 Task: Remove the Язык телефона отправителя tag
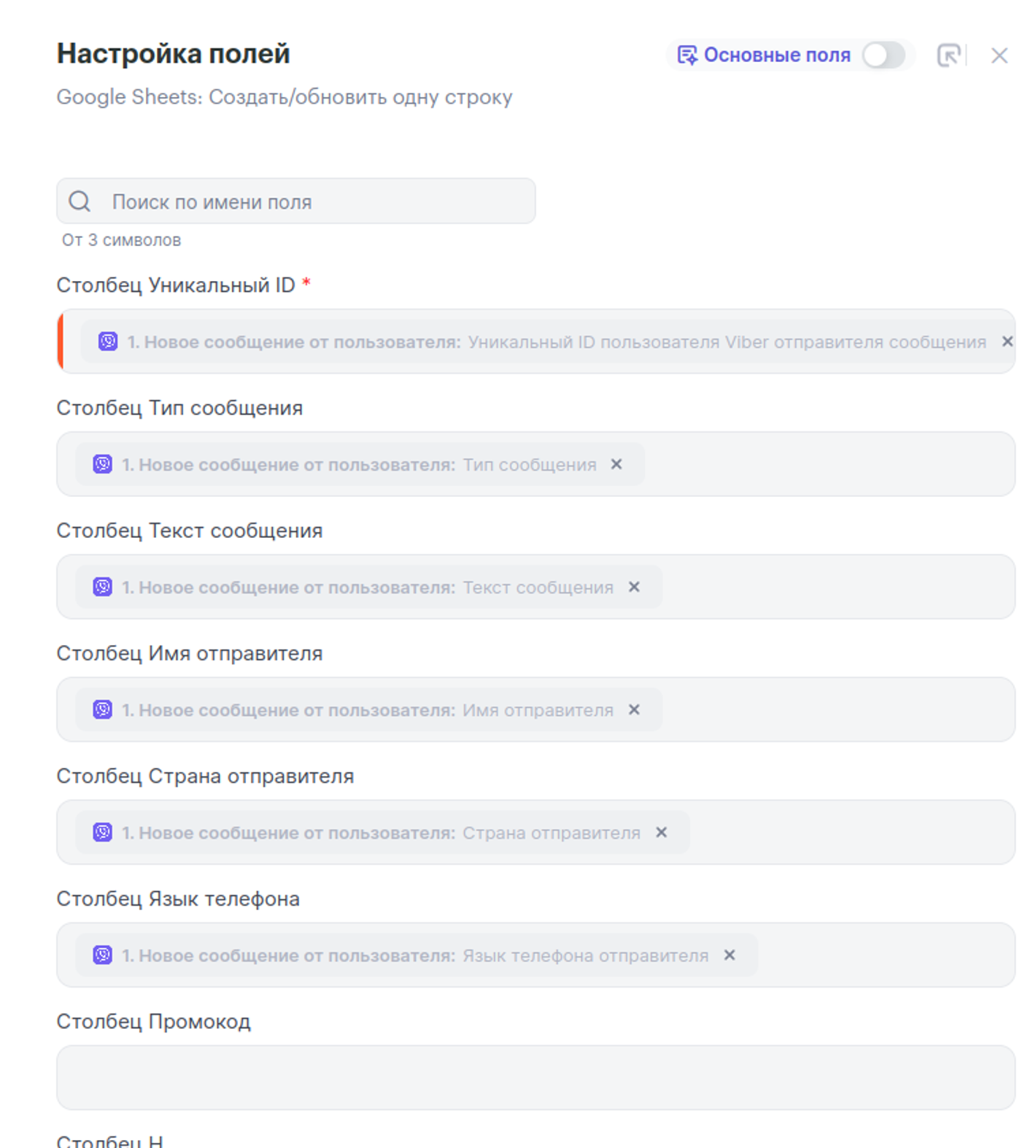(730, 955)
